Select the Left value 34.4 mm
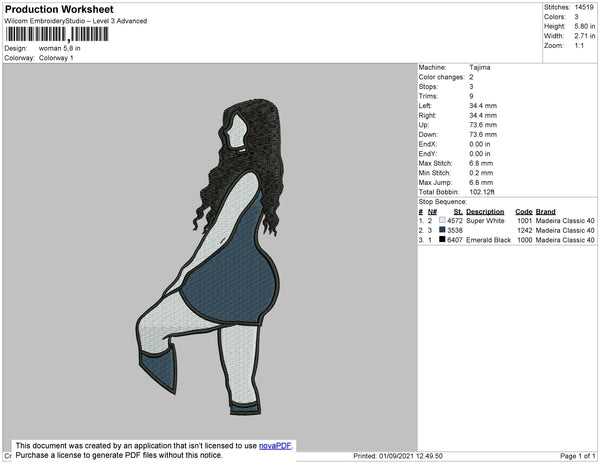Image resolution: width=600 pixels, height=464 pixels. [483, 106]
